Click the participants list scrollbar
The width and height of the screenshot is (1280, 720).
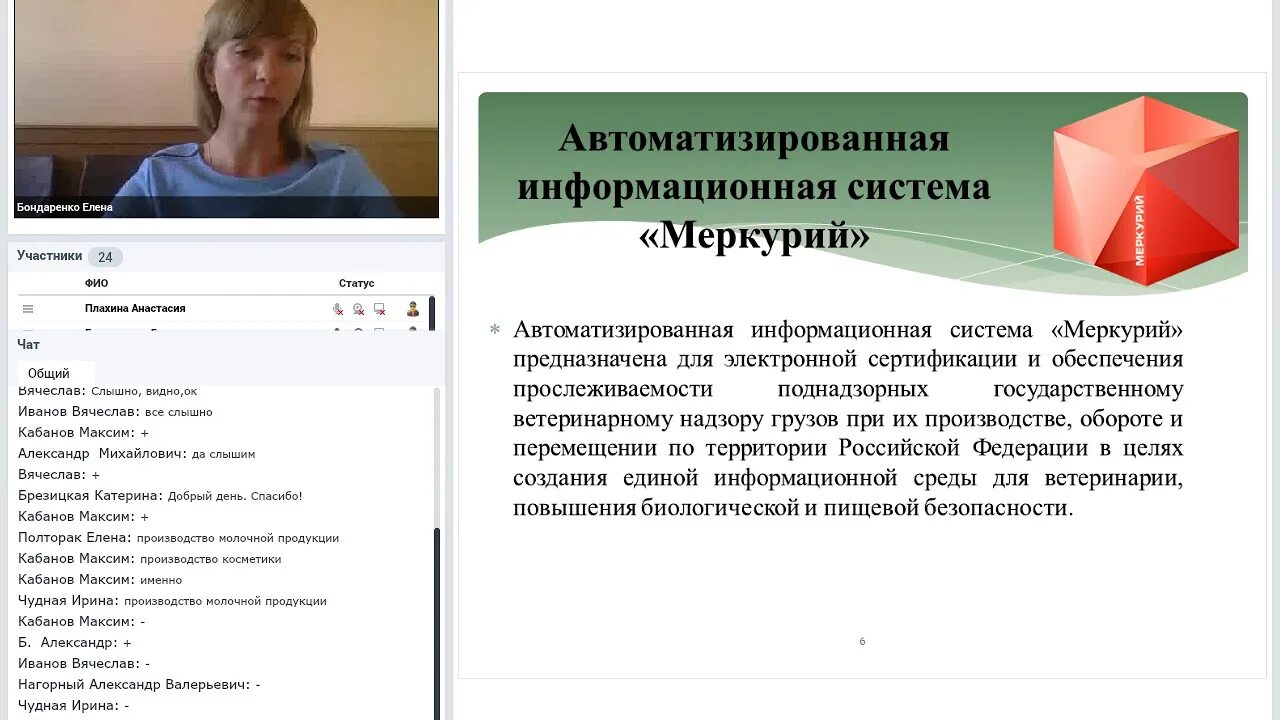pos(432,312)
